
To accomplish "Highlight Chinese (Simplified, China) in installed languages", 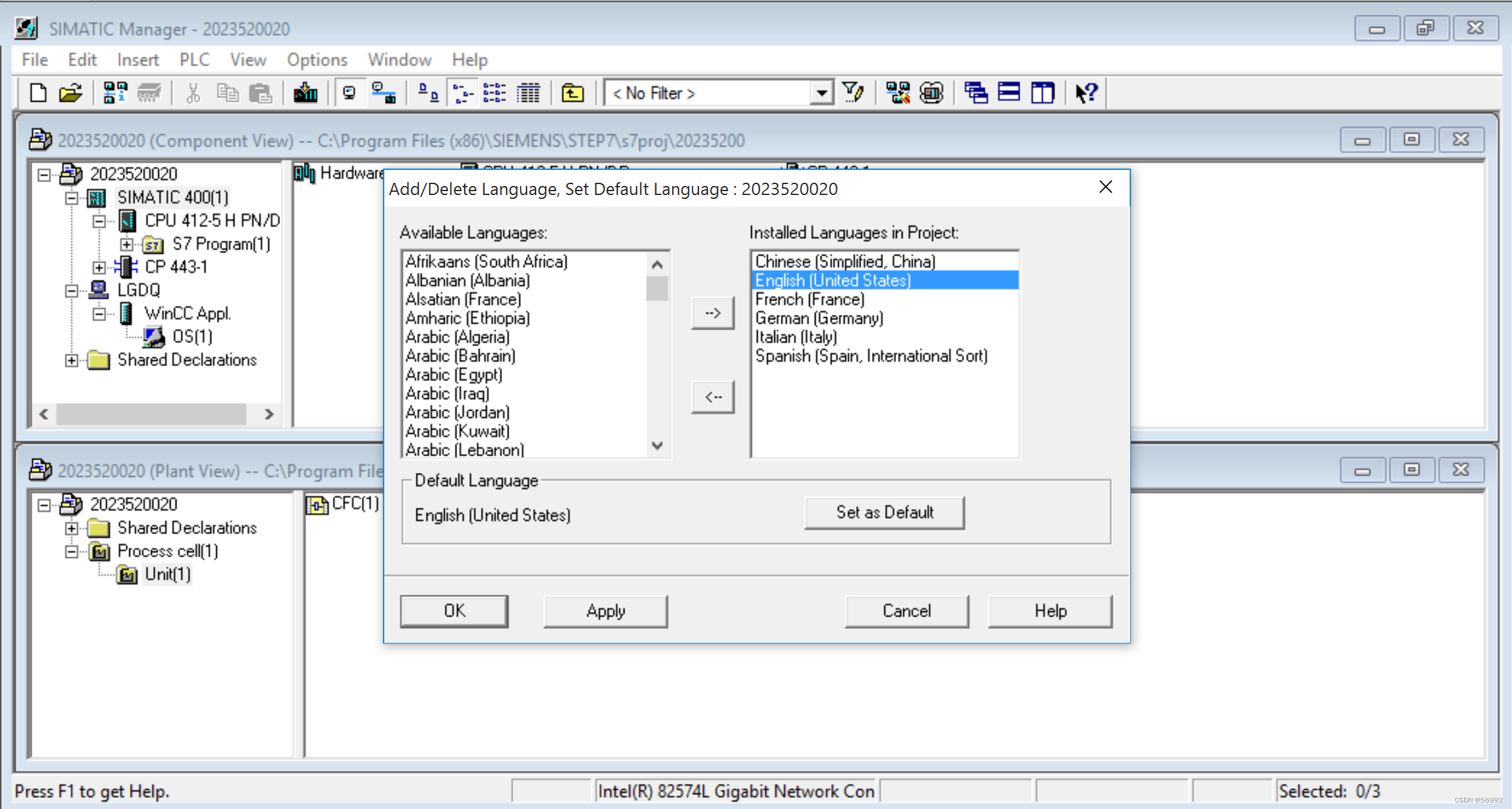I will [x=845, y=261].
